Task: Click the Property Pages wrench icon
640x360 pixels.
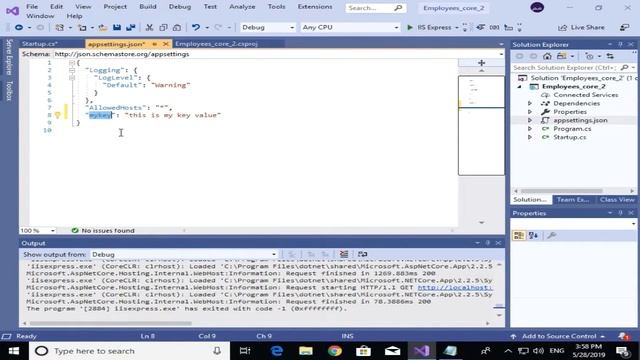Action: [551, 236]
